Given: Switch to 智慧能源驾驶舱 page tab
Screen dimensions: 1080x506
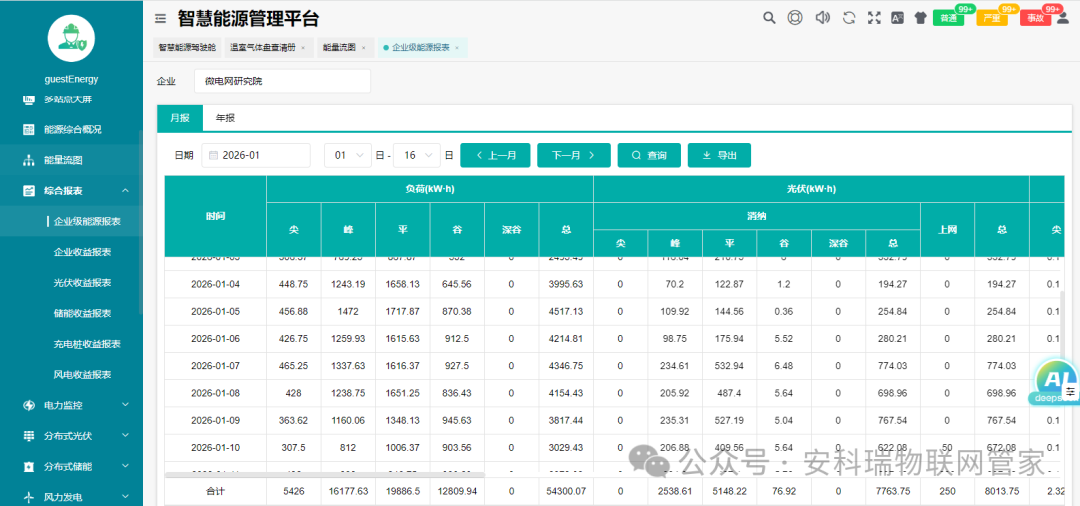Looking at the screenshot, I should (x=187, y=48).
